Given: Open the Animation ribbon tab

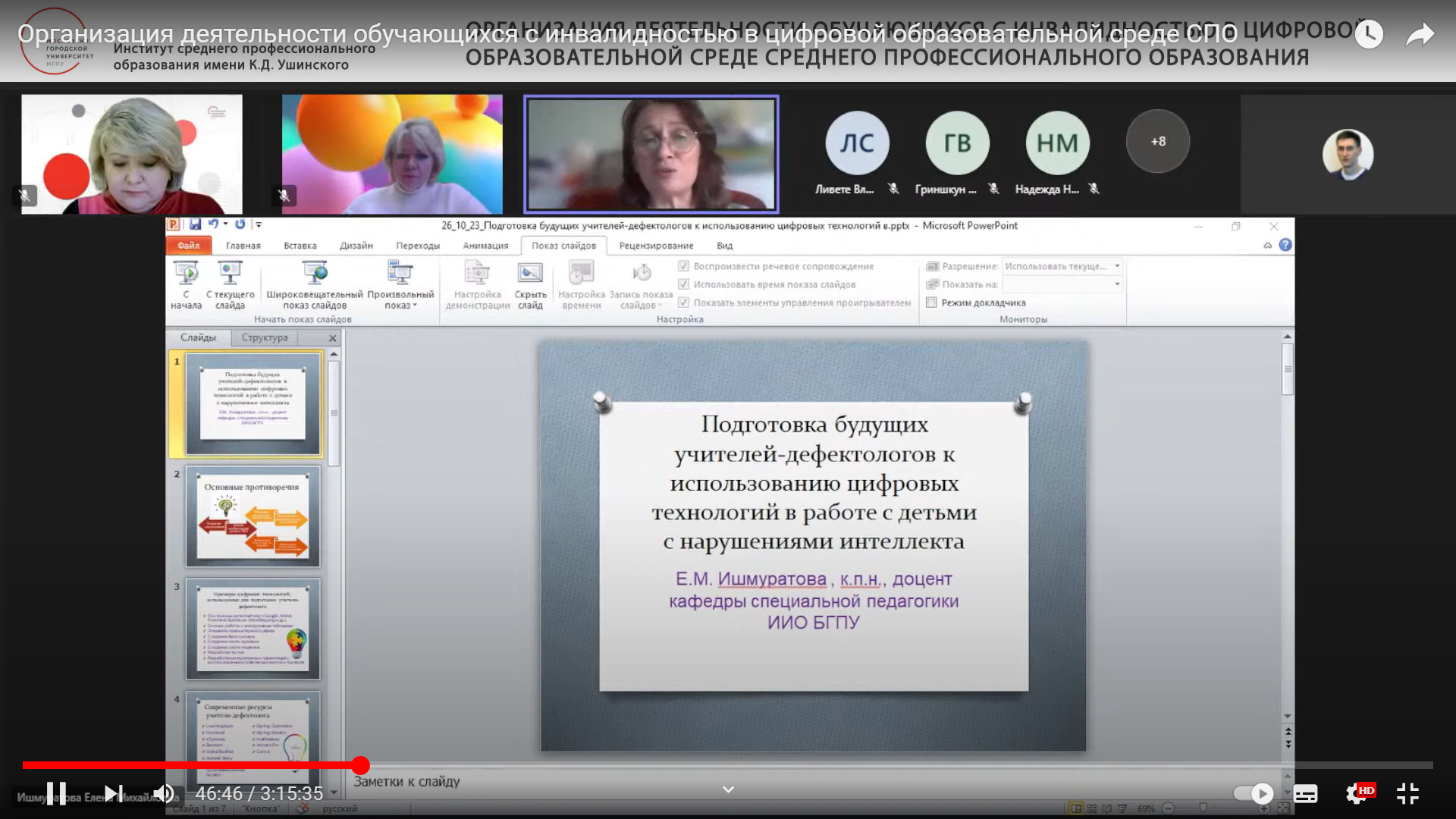Looking at the screenshot, I should pos(485,246).
